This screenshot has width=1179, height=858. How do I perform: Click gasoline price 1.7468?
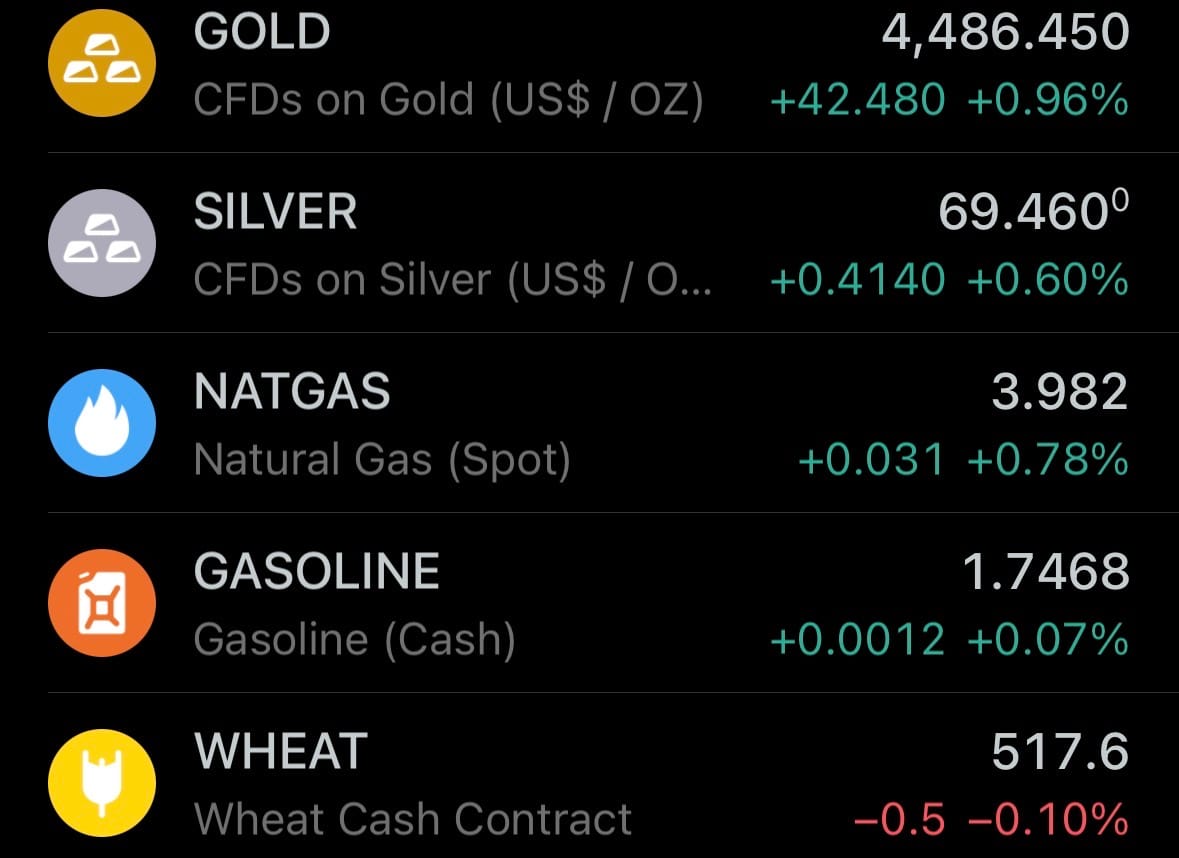tap(1045, 572)
